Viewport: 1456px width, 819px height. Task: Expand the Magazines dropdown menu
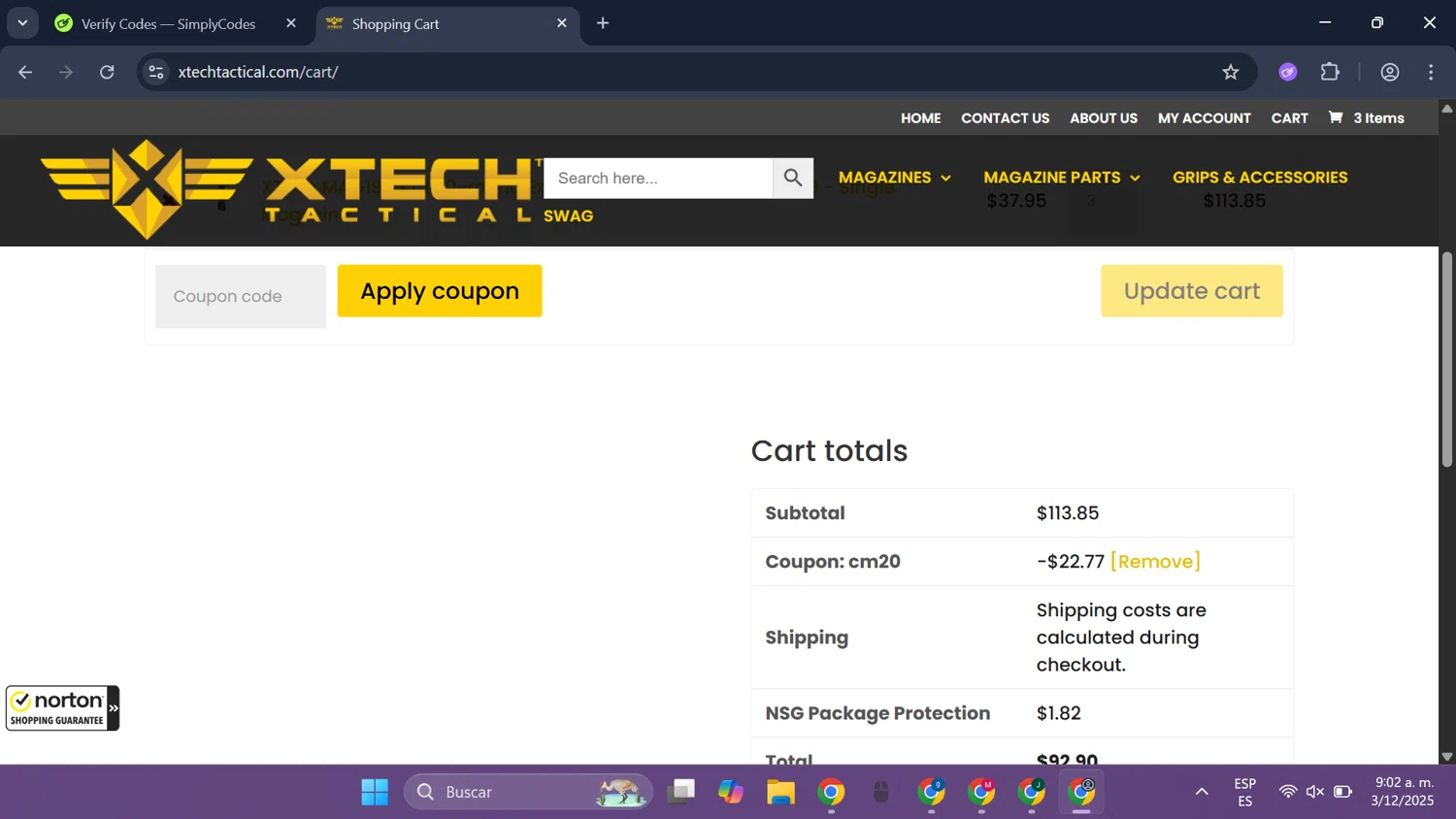click(895, 178)
